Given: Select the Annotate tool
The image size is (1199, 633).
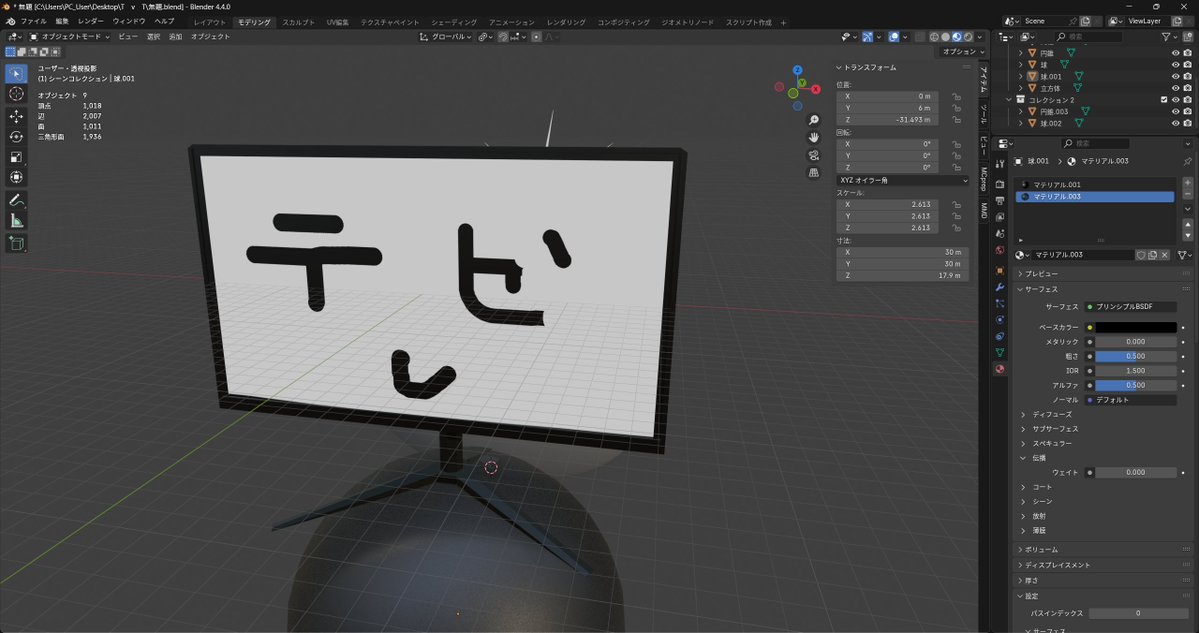Looking at the screenshot, I should coord(16,200).
